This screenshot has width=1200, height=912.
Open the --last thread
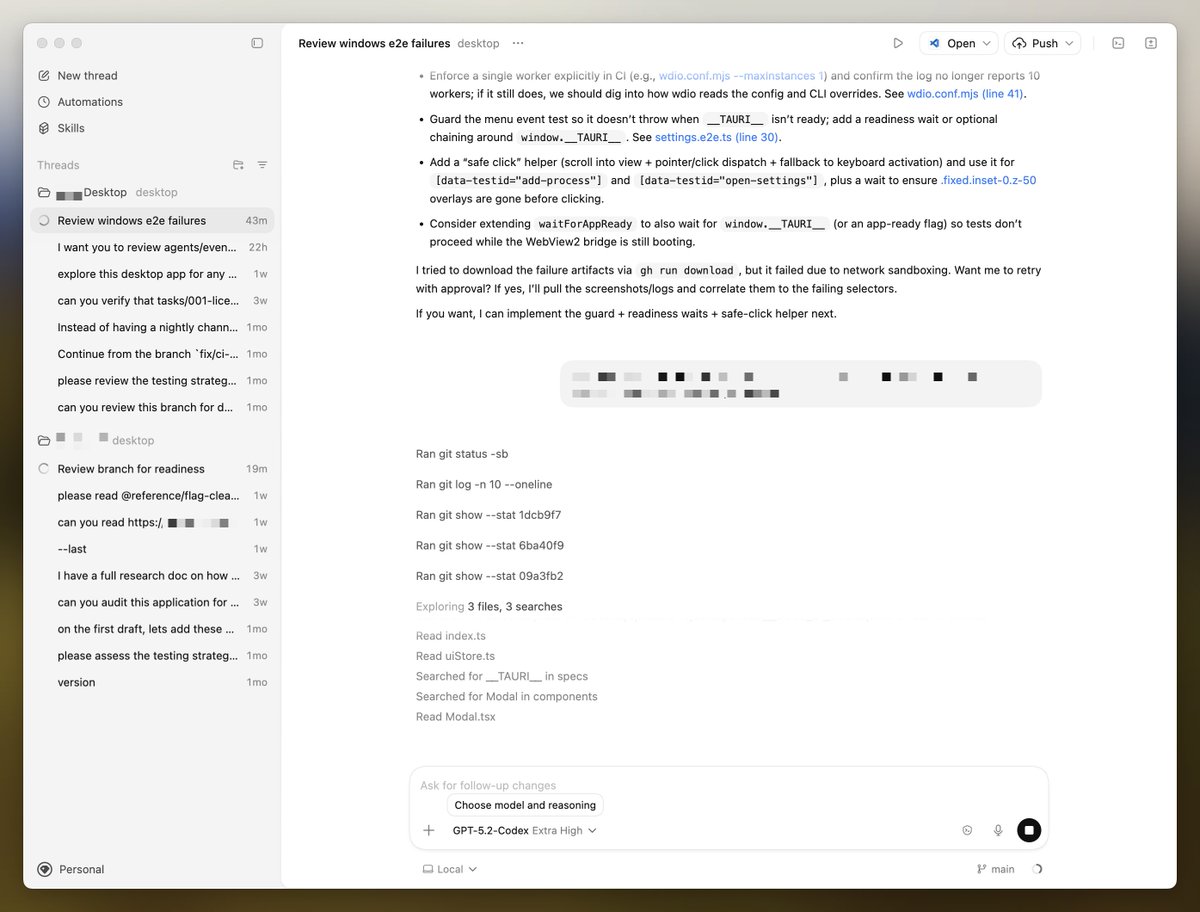[152, 549]
